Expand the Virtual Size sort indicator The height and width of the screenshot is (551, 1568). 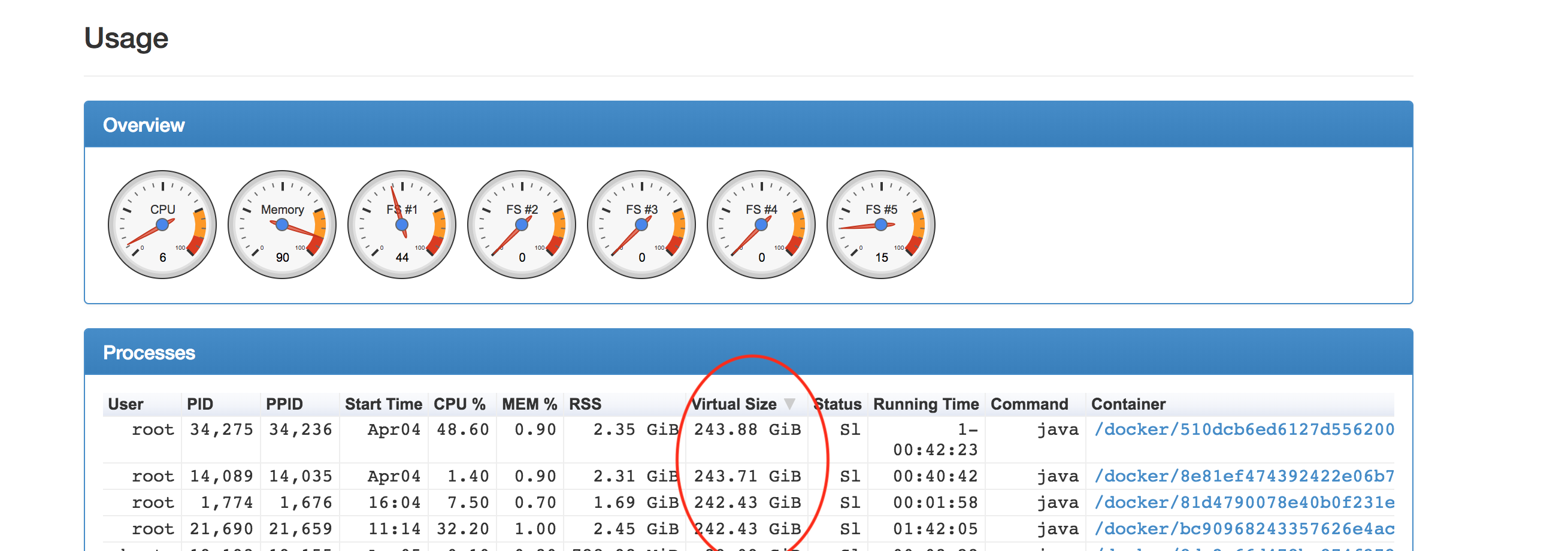point(790,404)
